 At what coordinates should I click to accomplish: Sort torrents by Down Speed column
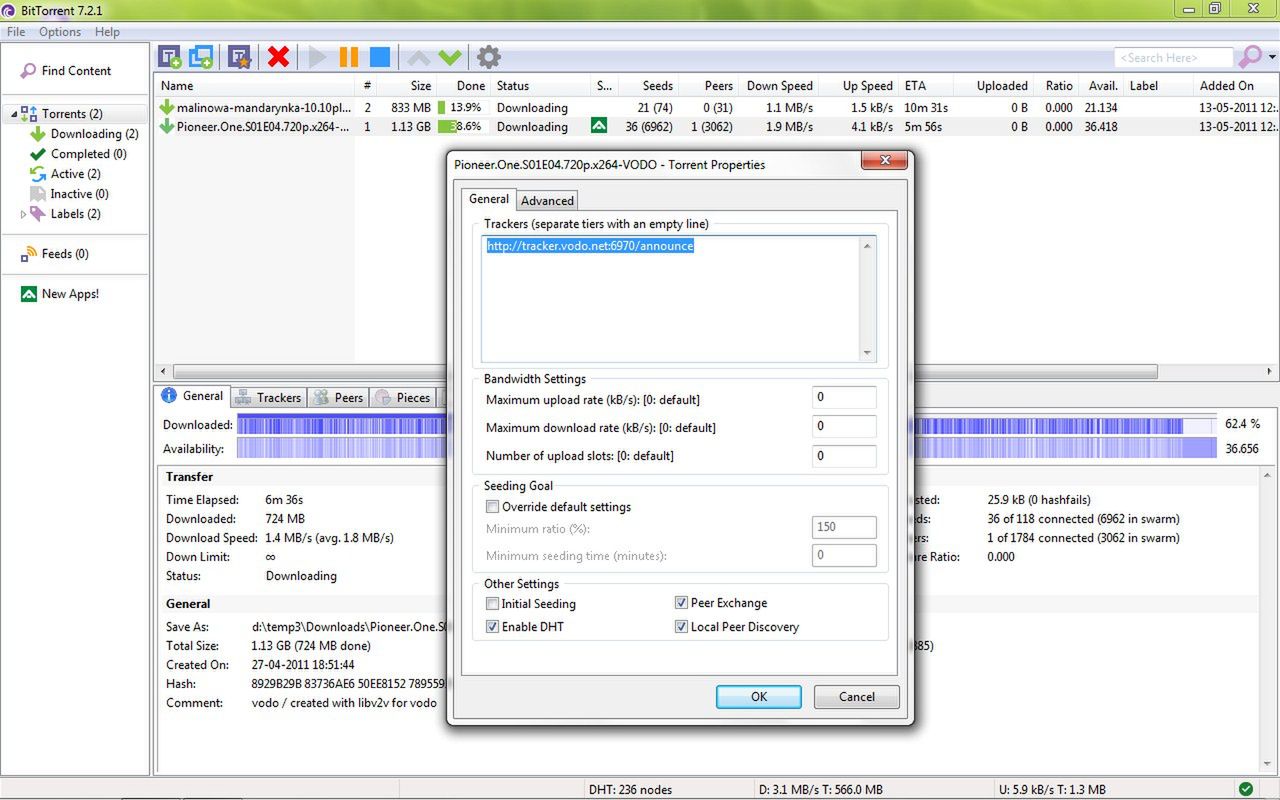coord(778,86)
